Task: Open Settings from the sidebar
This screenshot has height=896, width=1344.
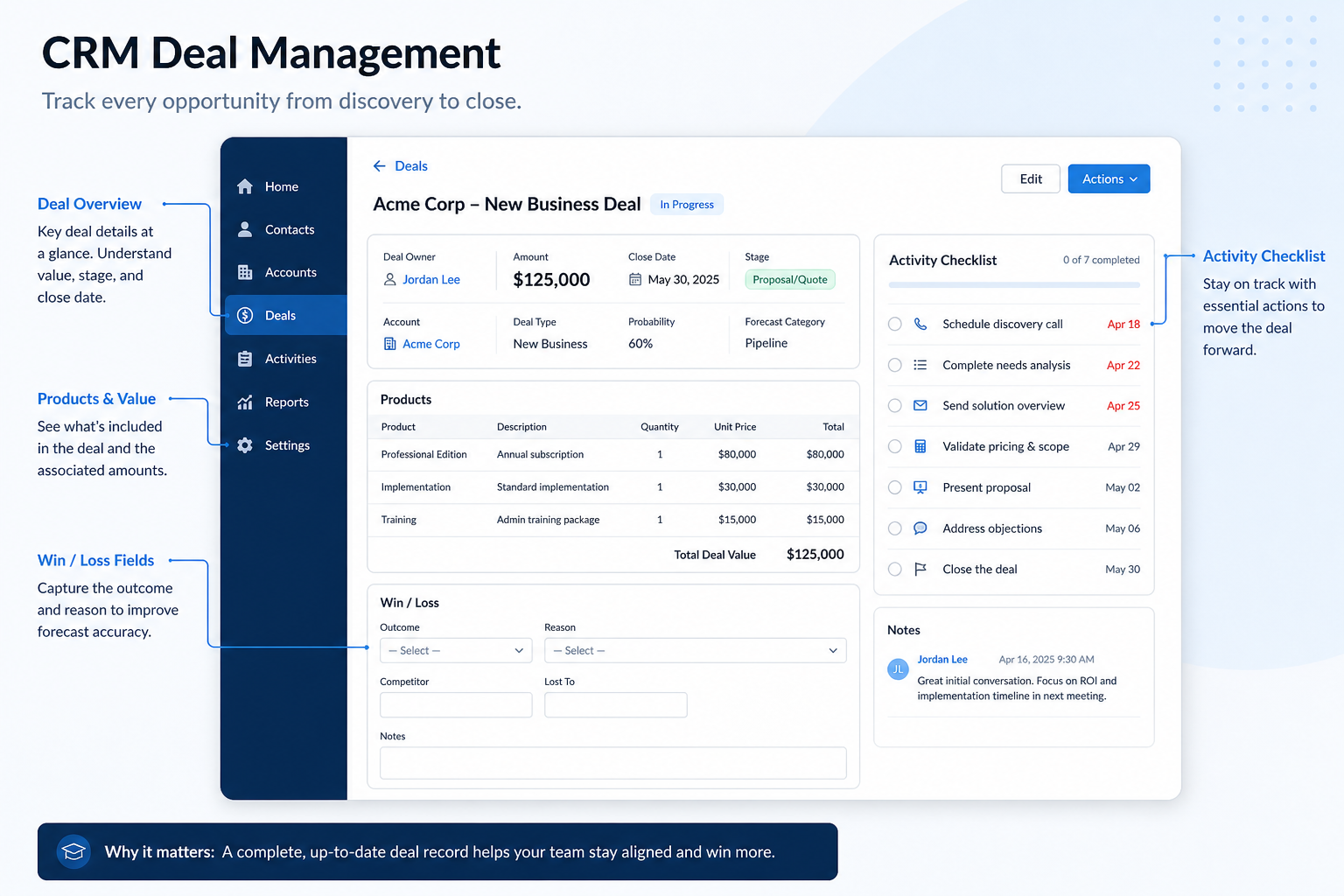Action: point(285,445)
